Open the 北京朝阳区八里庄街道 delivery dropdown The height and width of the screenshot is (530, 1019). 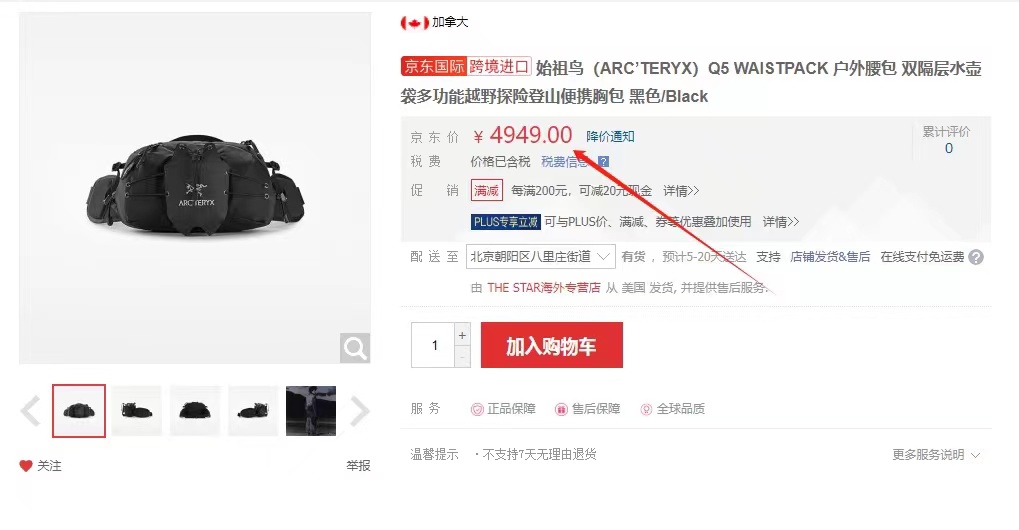tap(540, 257)
